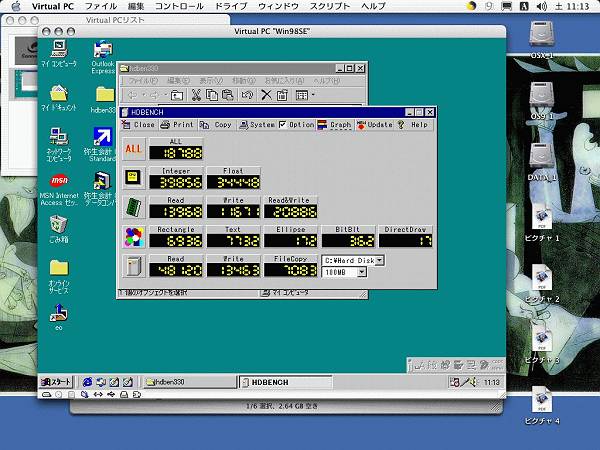Select MSN Internet Access desktop icon
Viewport: 600px width, 450px height.
59,190
